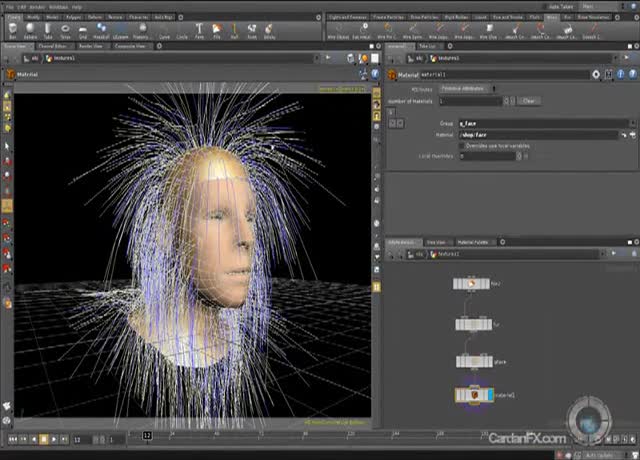Enable Overrides use local variables checkbox

(461, 145)
